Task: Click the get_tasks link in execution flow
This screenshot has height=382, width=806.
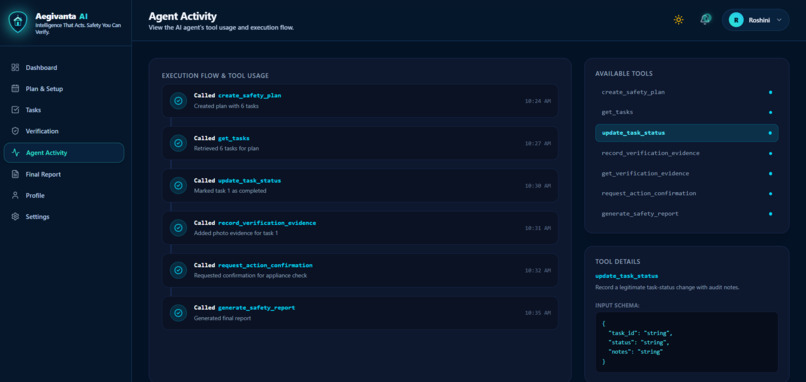Action: pyautogui.click(x=234, y=138)
